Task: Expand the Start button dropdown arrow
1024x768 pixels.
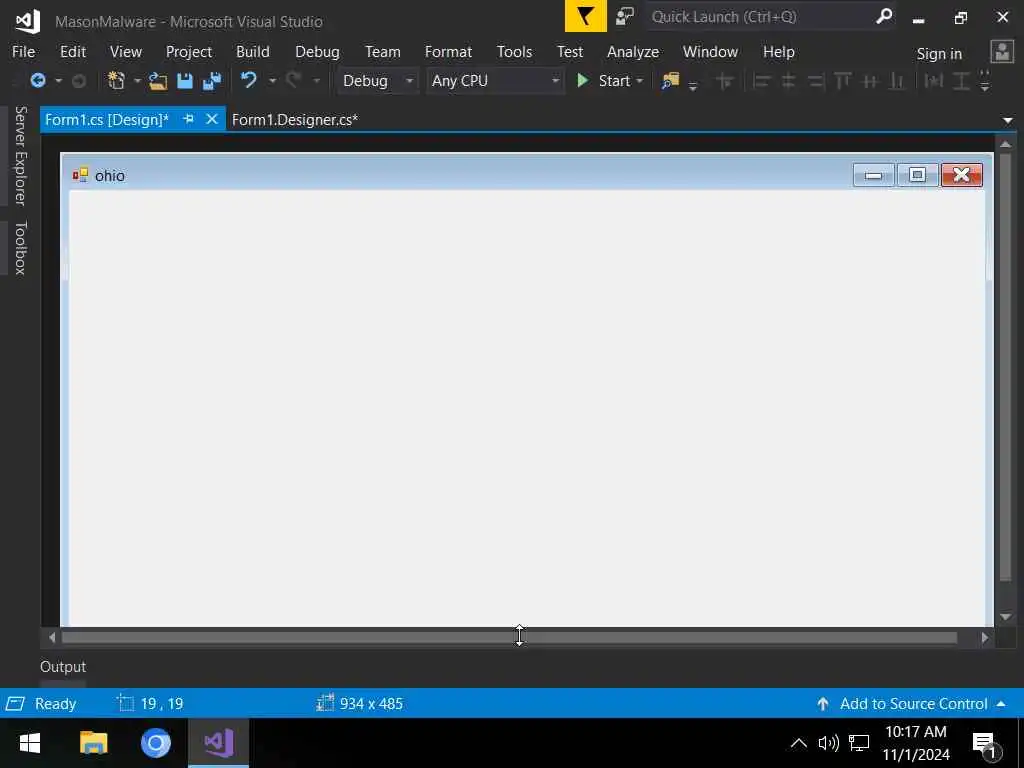Action: (x=640, y=81)
